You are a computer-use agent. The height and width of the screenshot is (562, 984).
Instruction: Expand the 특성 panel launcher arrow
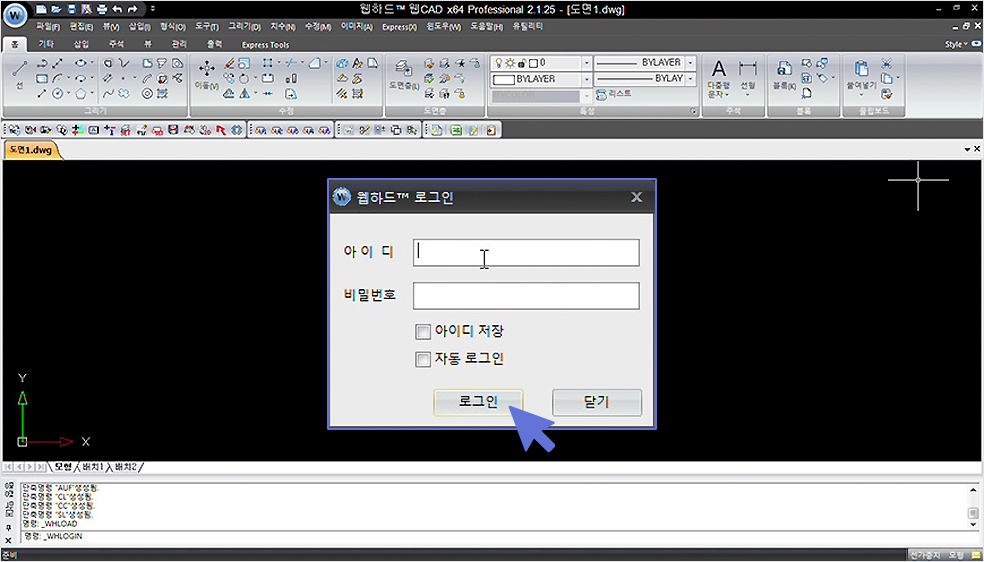693,111
